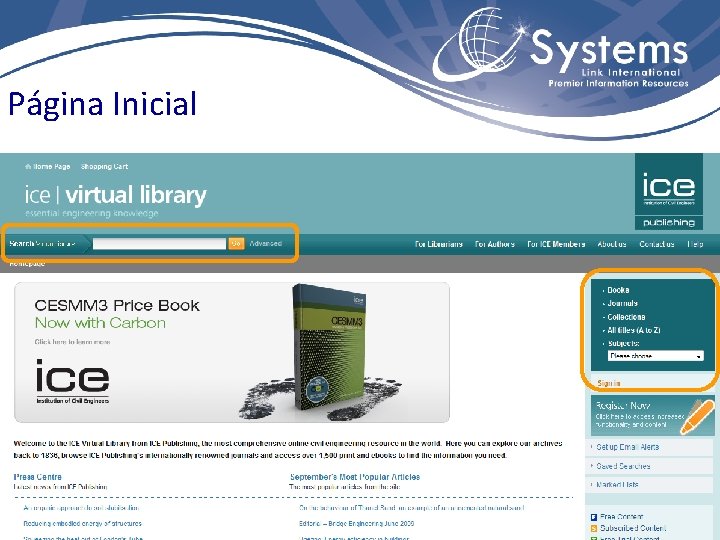Expand the Subjects 'Please choose' dropdown
720x540 pixels.
[x=655, y=356]
